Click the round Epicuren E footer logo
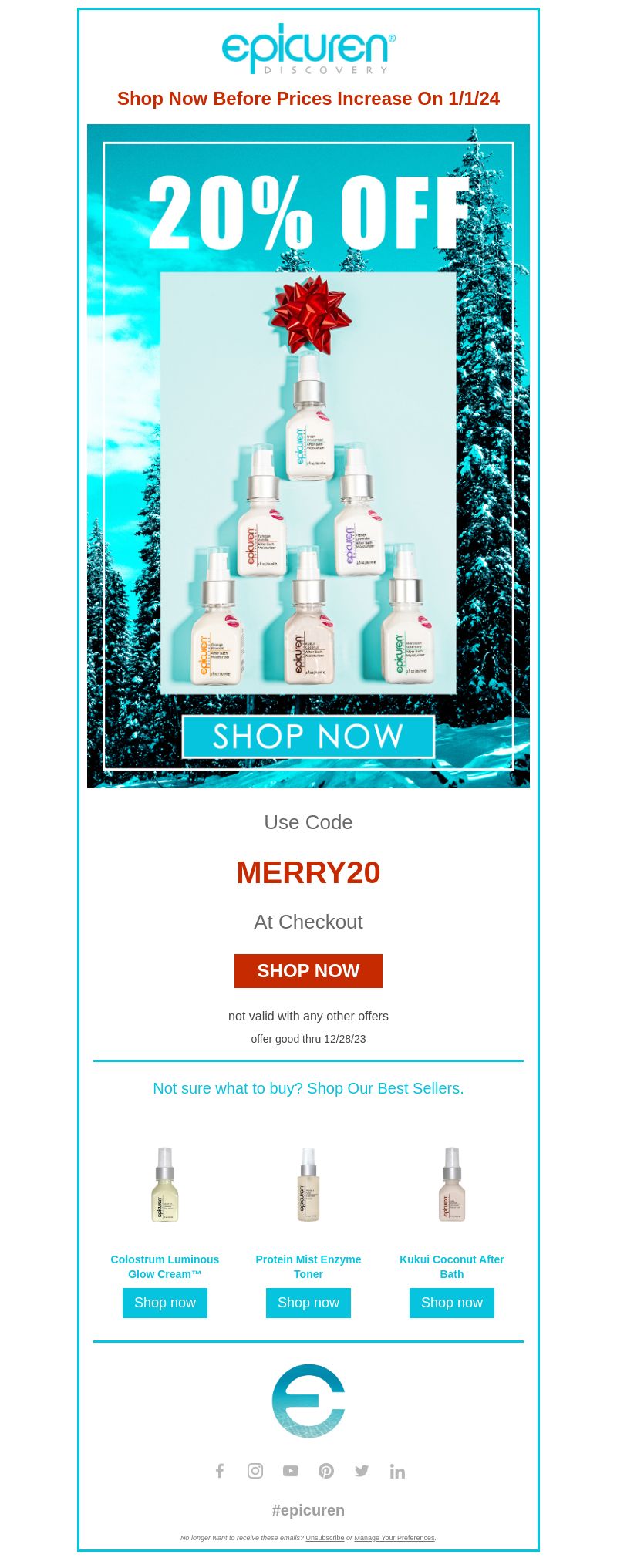This screenshot has width=617, height=1568. click(x=308, y=1401)
